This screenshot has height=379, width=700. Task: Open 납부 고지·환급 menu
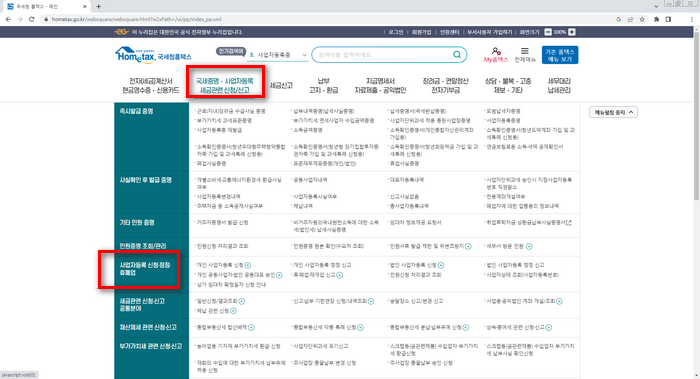tap(324, 86)
